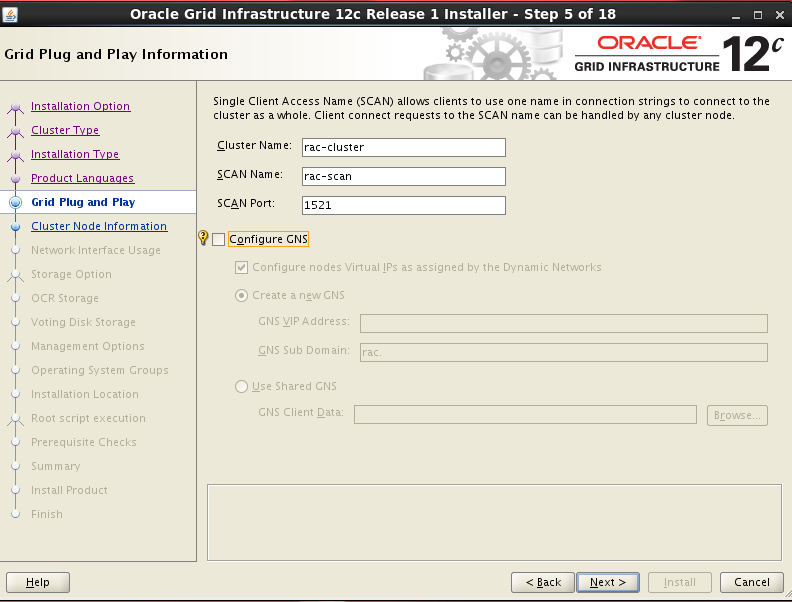Click the GNS Sub Domain field
The height and width of the screenshot is (602, 792).
tap(564, 352)
